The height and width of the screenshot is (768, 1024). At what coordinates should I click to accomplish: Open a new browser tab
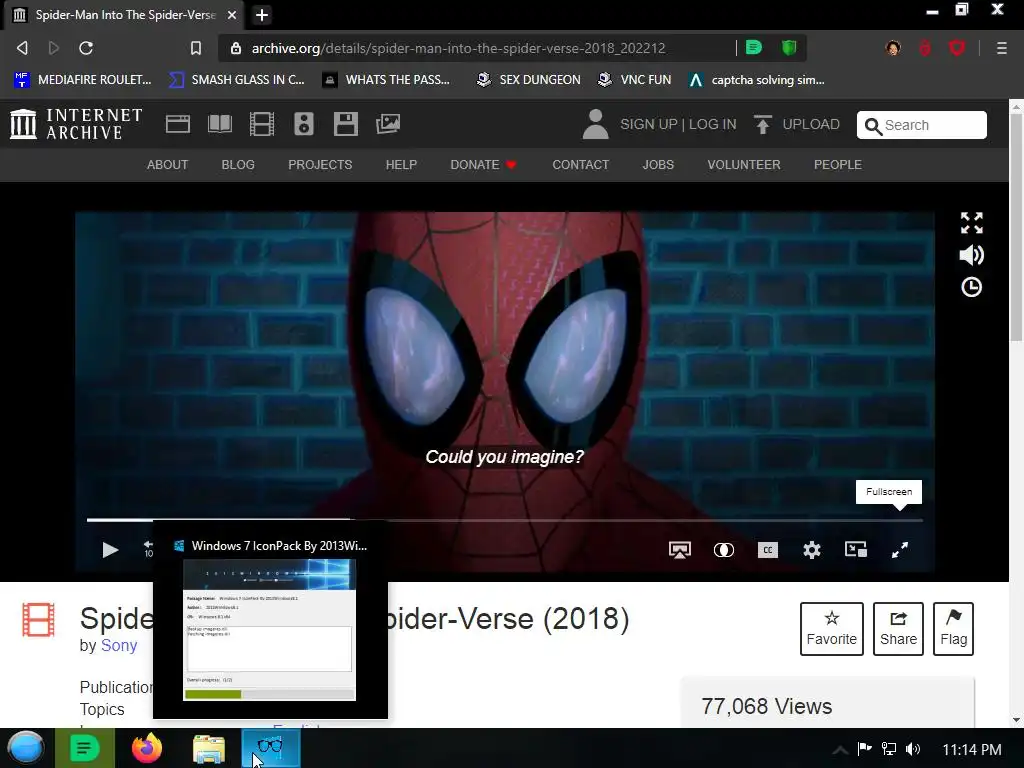(262, 15)
